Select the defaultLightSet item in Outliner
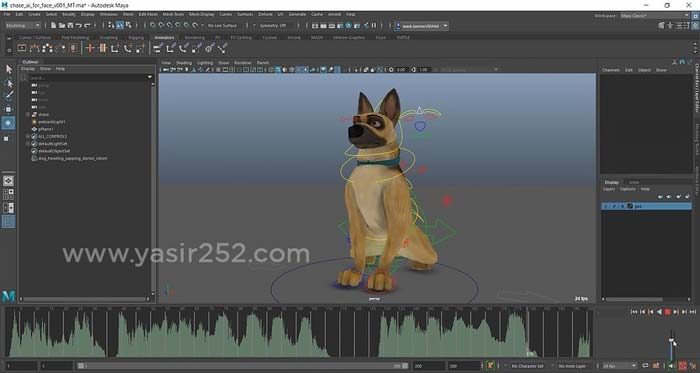700x373 pixels. (51, 144)
